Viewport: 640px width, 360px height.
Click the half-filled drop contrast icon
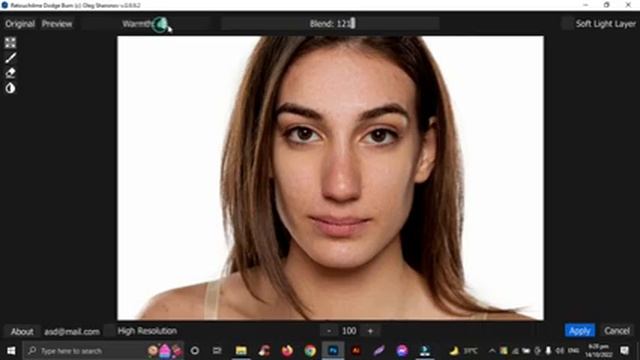(10, 88)
